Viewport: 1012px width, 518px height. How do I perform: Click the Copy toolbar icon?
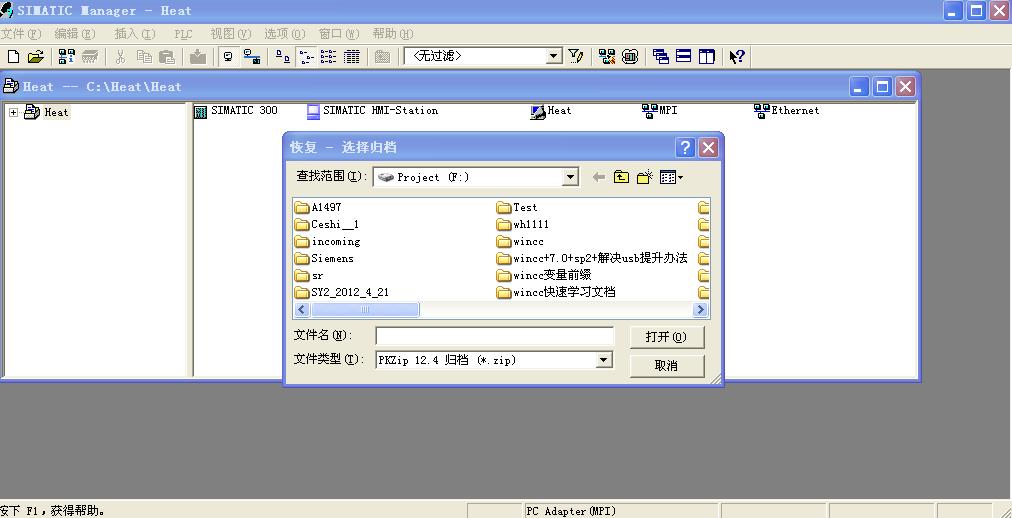click(144, 57)
